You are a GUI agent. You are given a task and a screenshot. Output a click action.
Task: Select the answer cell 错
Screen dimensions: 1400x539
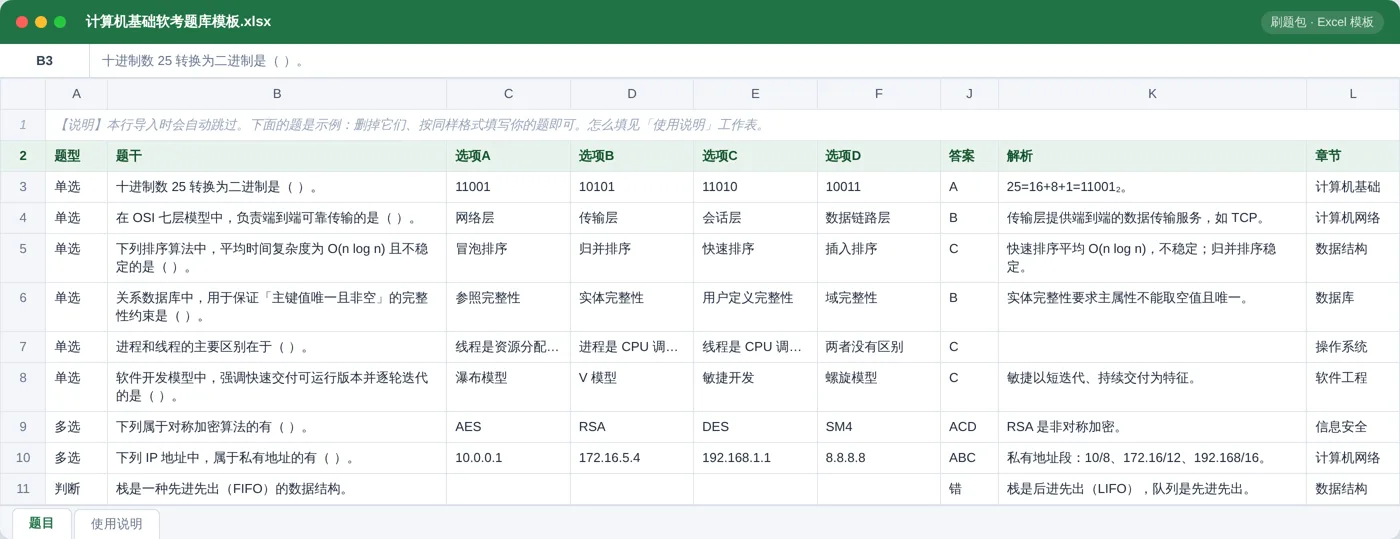tap(969, 489)
